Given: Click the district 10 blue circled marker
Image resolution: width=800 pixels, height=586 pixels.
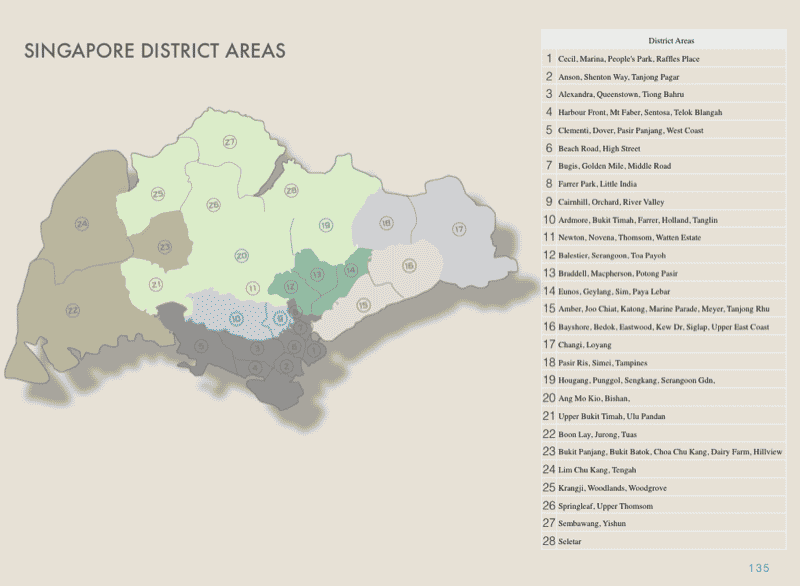Looking at the screenshot, I should (x=236, y=318).
